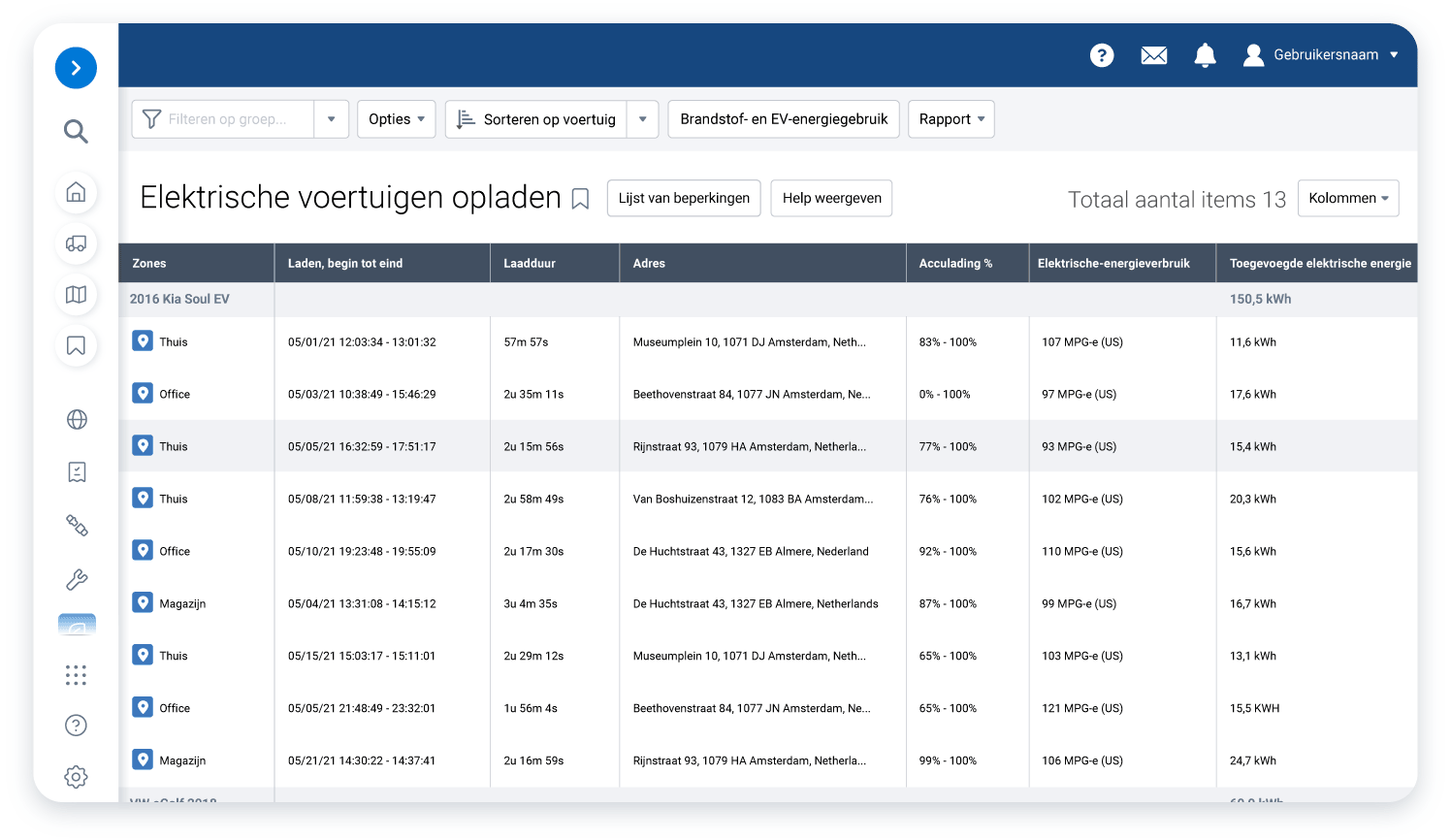Open the Rapport menu
This screenshot has height=840, width=1451.
[x=951, y=119]
